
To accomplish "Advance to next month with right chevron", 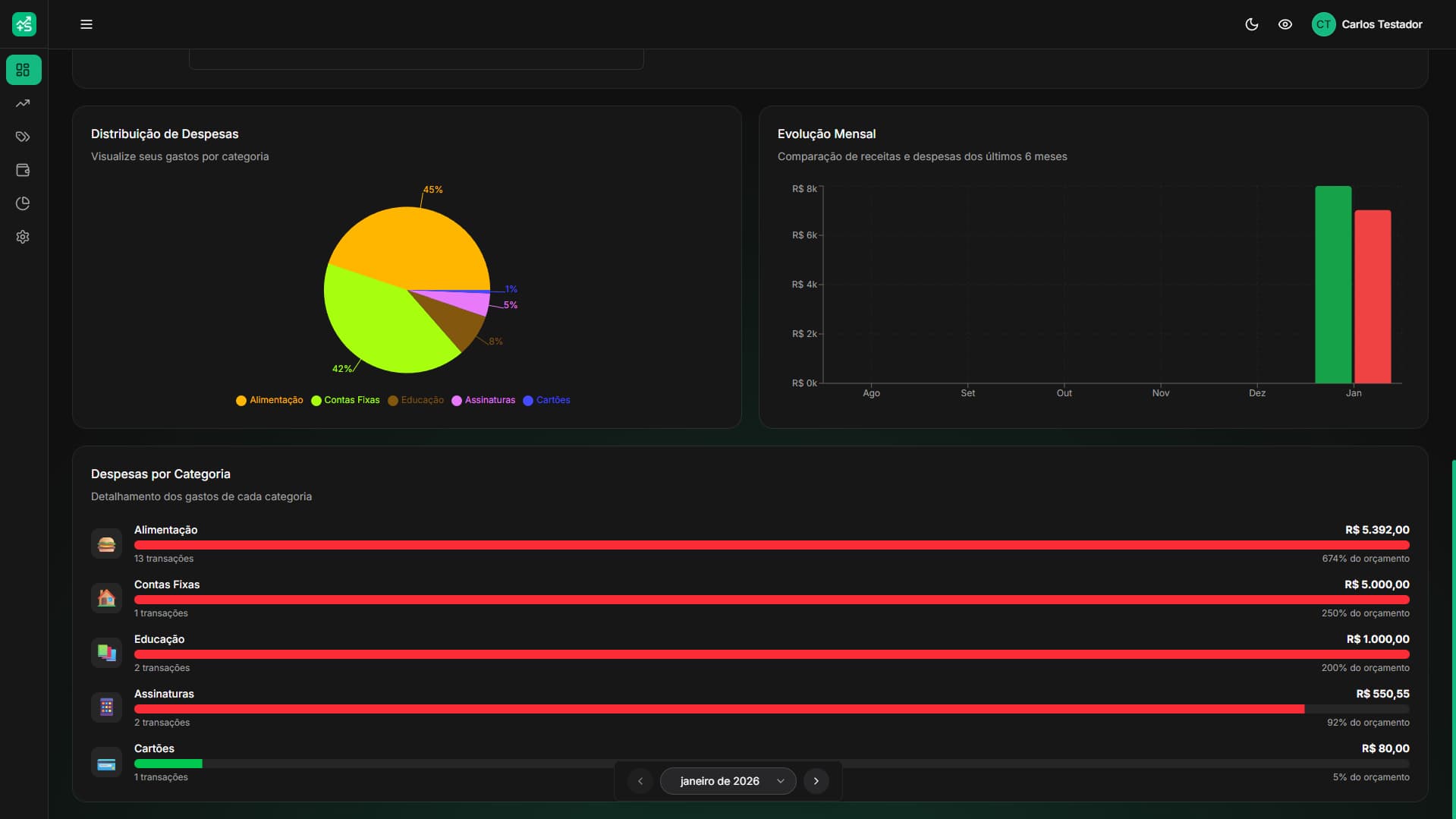I will click(816, 780).
